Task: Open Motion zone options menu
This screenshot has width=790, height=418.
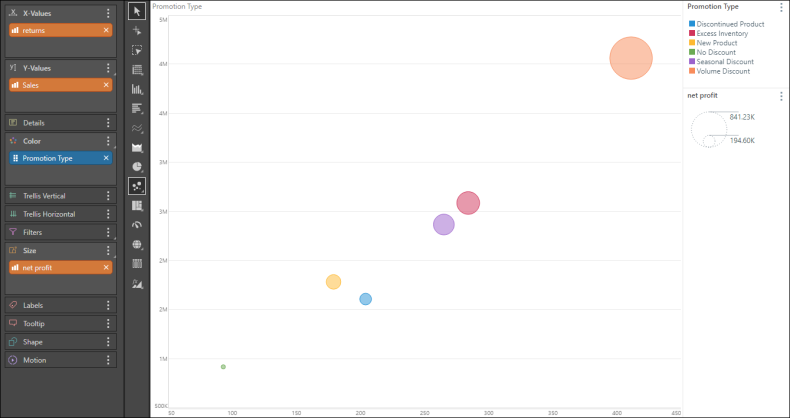Action: click(x=108, y=360)
